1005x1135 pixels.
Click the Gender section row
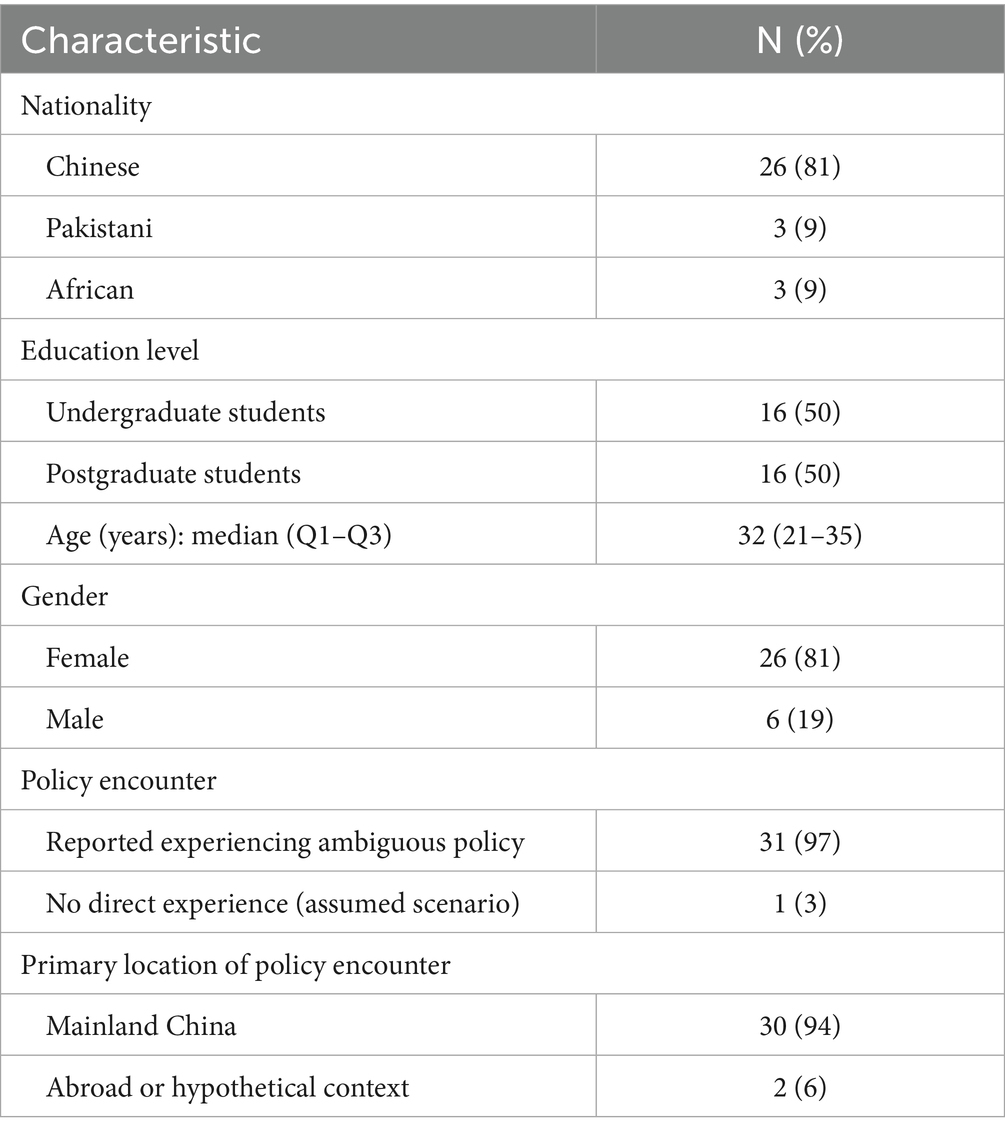pos(64,596)
